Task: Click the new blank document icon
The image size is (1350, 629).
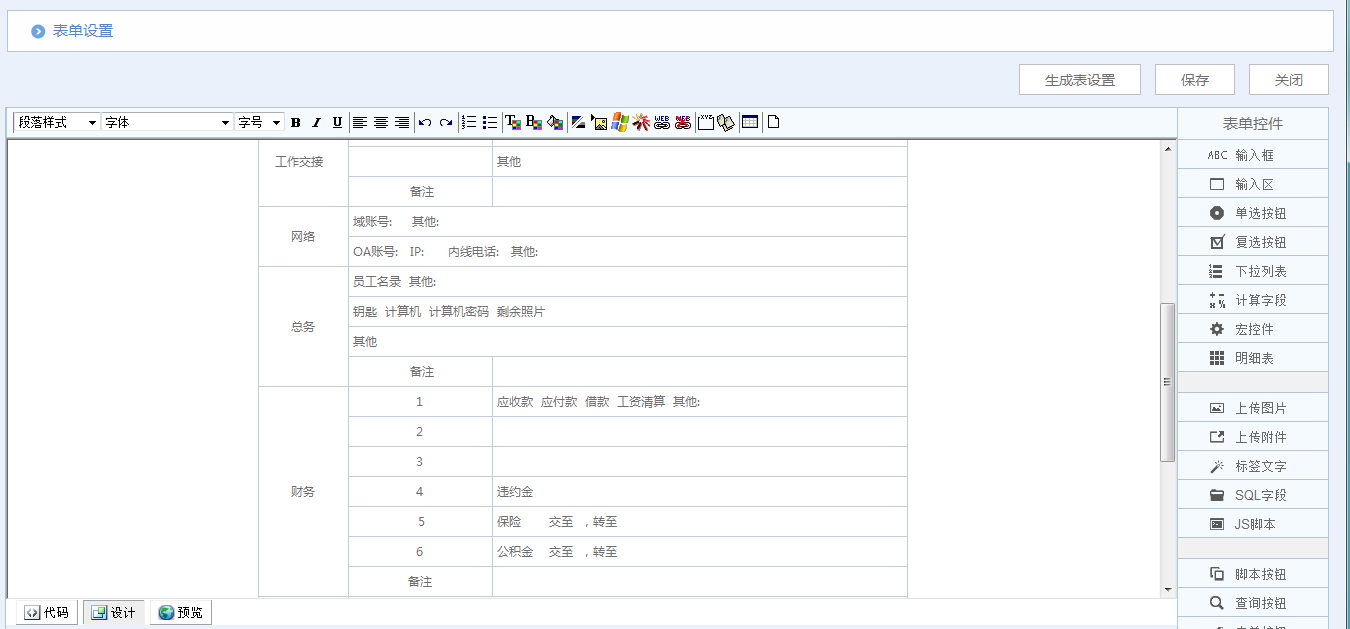Action: click(773, 122)
